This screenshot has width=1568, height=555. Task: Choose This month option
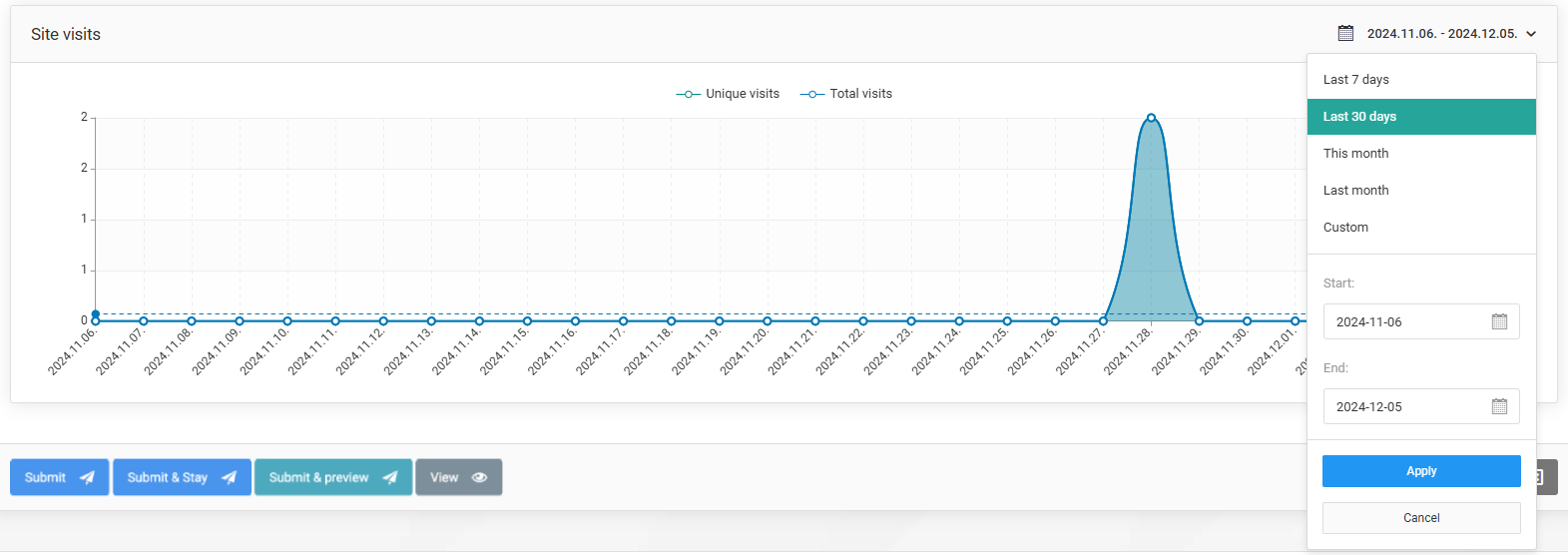(1355, 154)
